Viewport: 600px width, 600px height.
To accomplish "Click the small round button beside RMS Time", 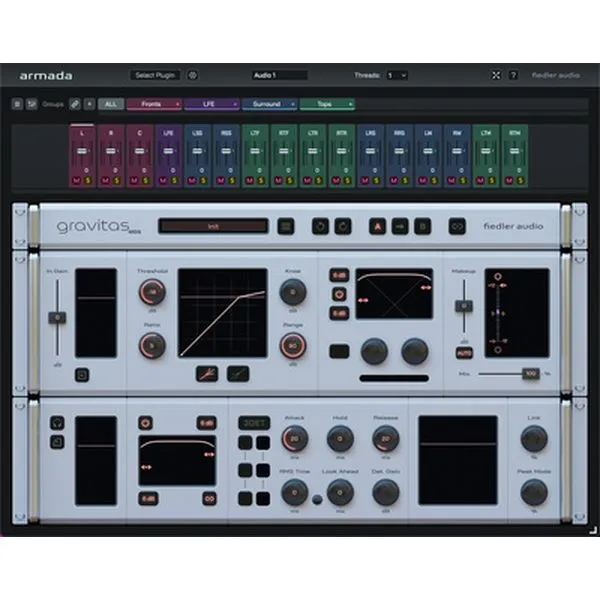I will 317,499.
